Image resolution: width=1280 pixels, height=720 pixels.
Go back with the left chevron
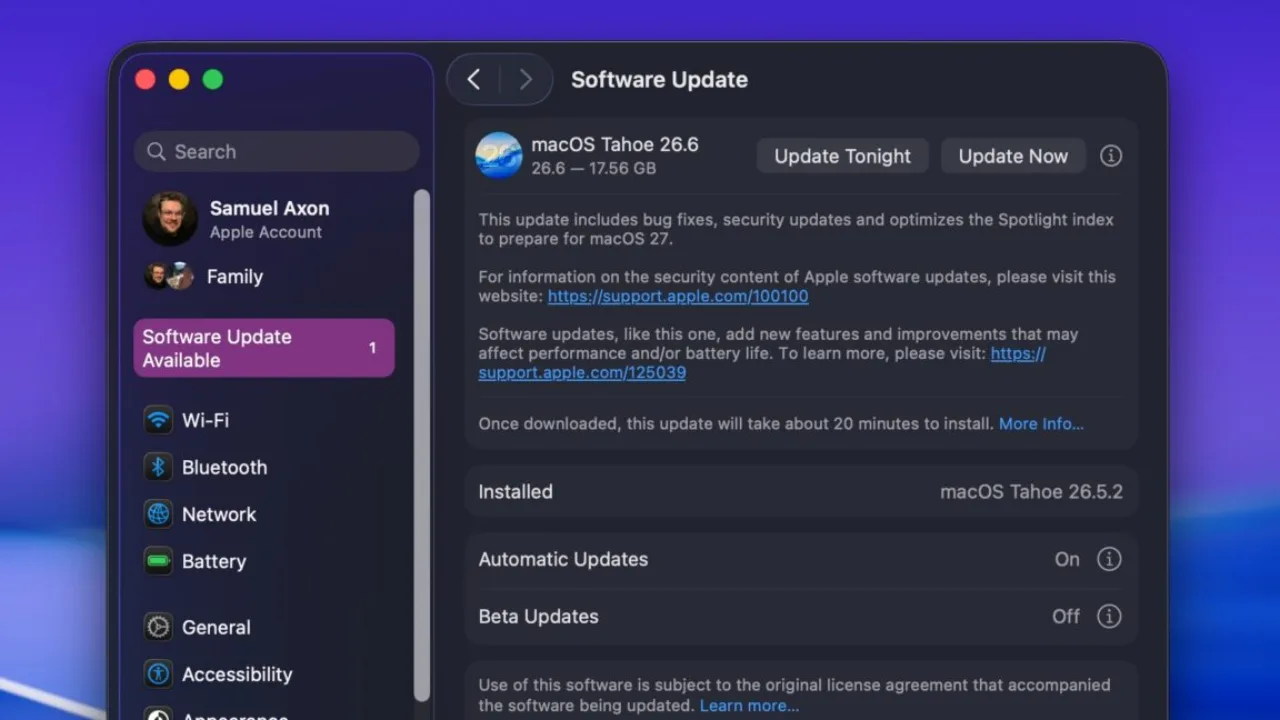pyautogui.click(x=475, y=80)
